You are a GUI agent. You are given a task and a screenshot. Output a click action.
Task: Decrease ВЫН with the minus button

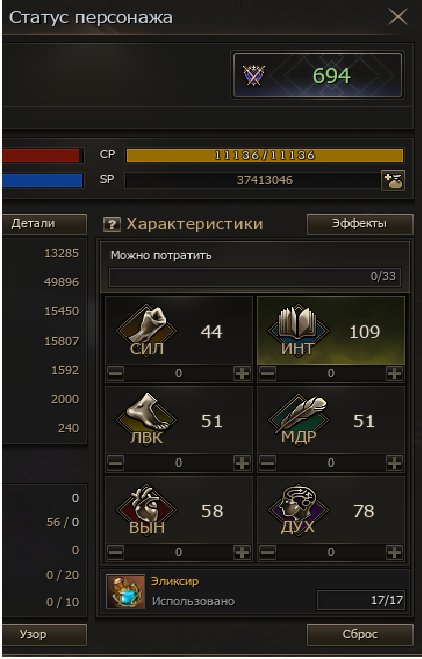pos(116,552)
